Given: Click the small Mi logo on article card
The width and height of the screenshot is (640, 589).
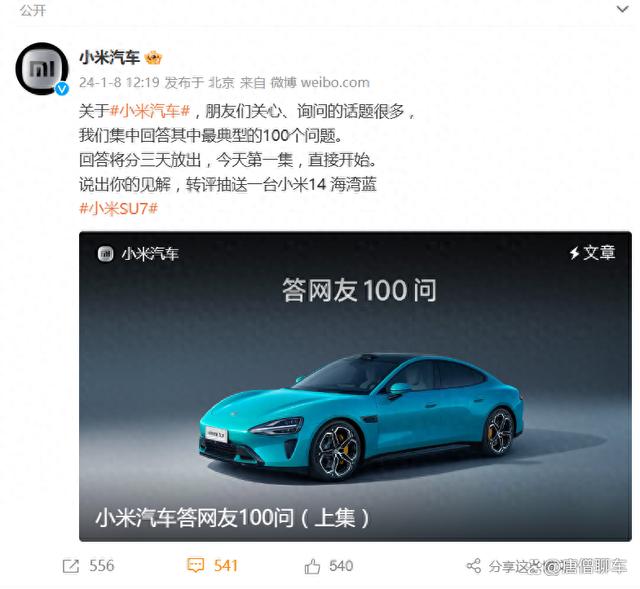Looking at the screenshot, I should click(x=105, y=254).
